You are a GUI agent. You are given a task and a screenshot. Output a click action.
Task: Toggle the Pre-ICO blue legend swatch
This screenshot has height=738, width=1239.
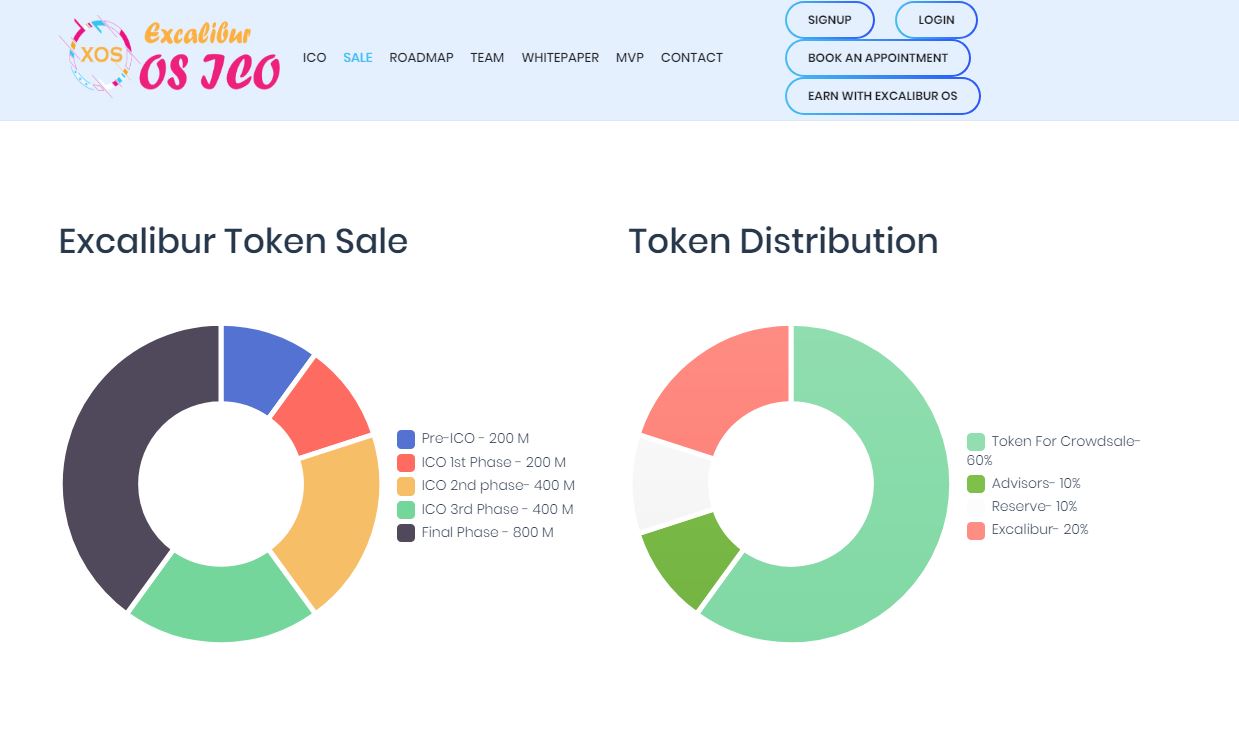point(406,439)
